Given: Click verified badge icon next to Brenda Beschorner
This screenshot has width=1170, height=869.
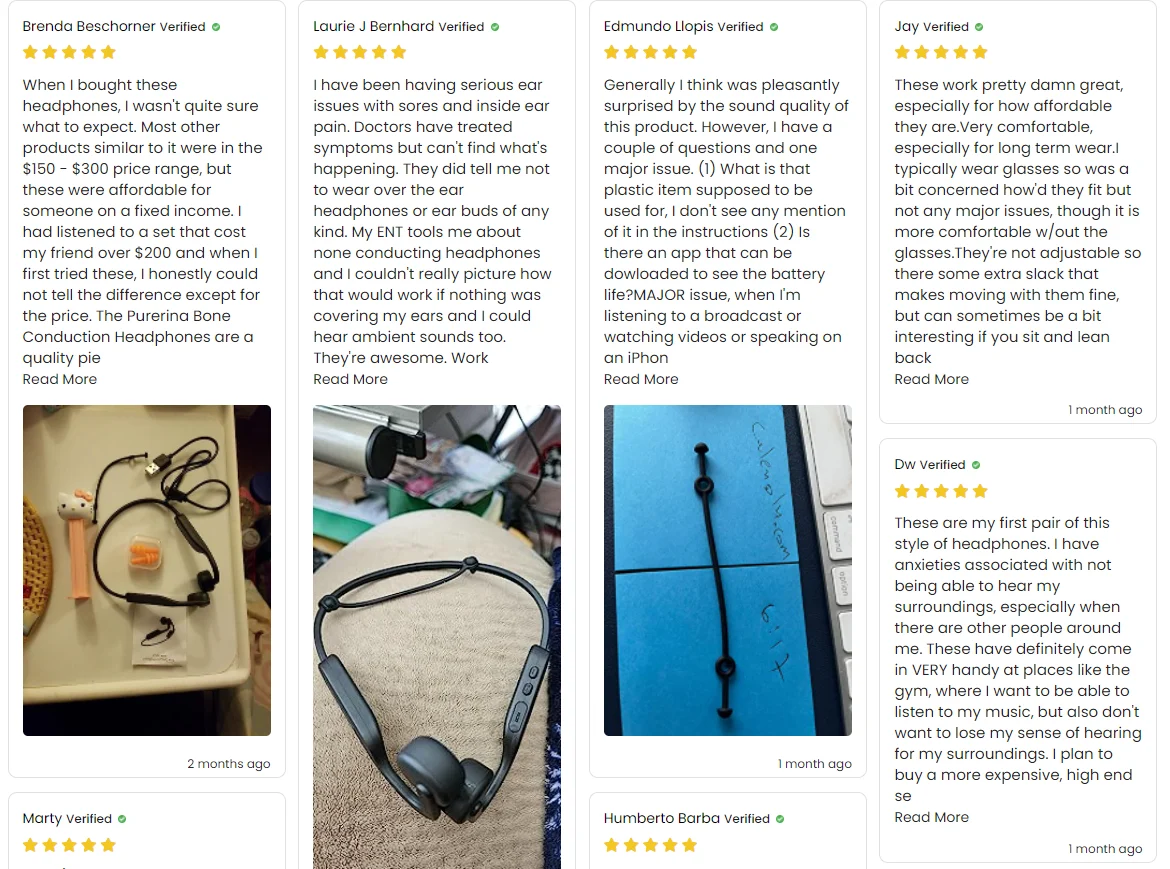Looking at the screenshot, I should tap(216, 27).
